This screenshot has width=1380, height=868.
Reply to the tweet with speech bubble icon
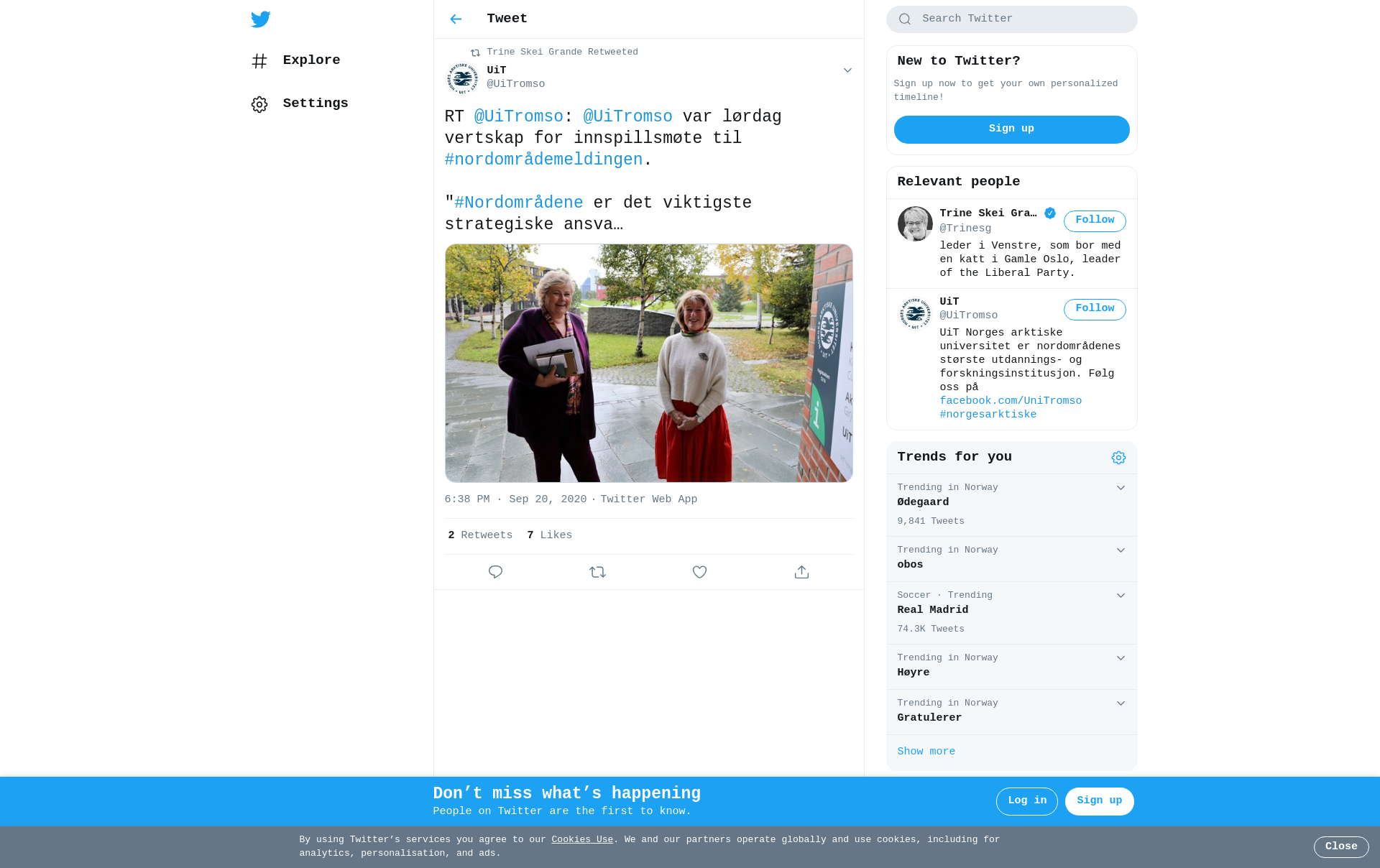click(495, 572)
